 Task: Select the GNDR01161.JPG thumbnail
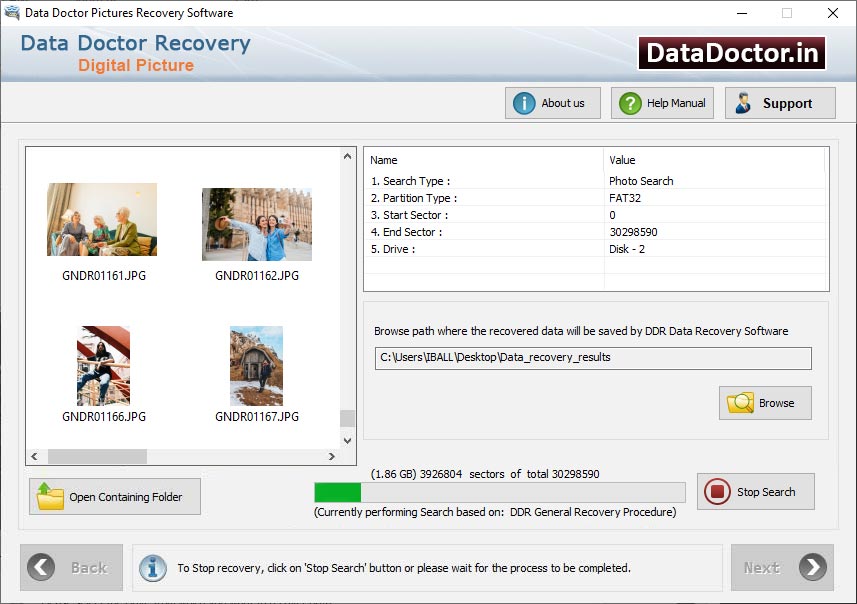(102, 218)
